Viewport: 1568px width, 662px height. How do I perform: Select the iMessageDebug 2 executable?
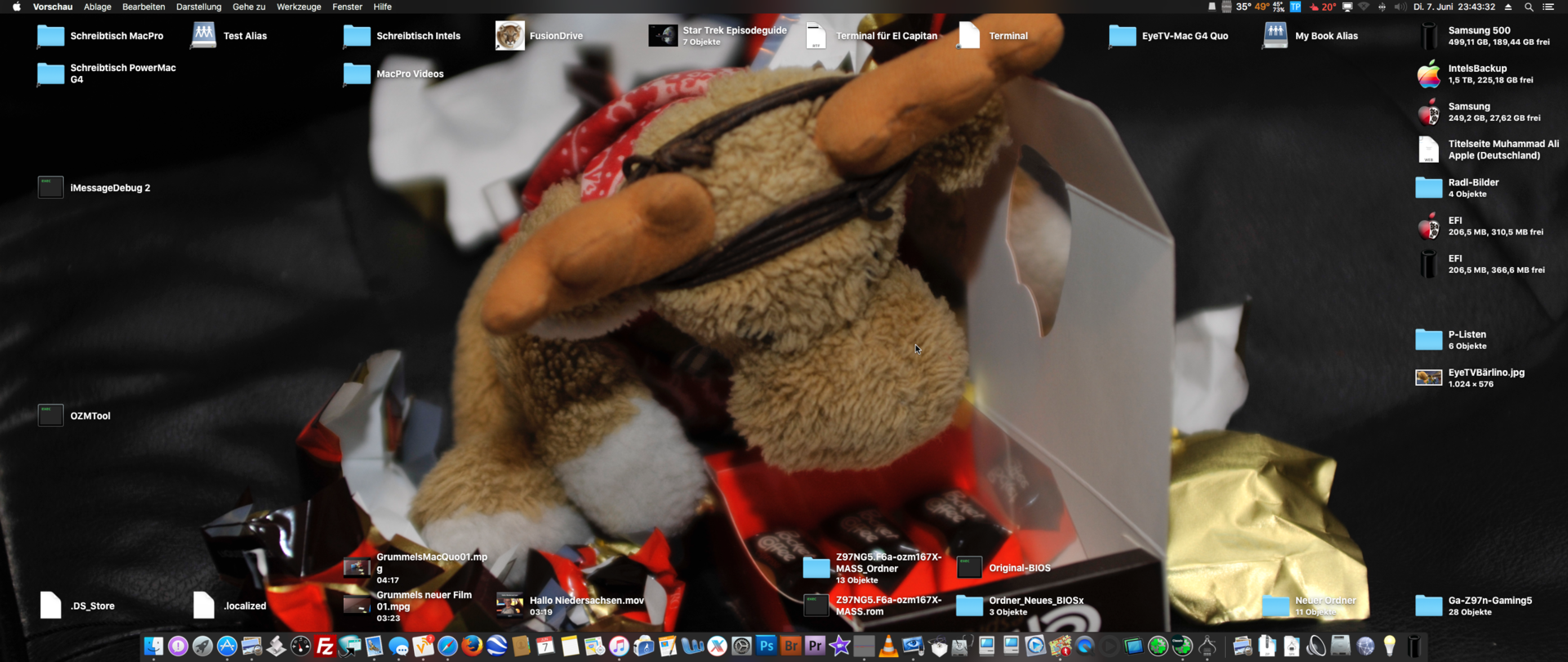(51, 188)
